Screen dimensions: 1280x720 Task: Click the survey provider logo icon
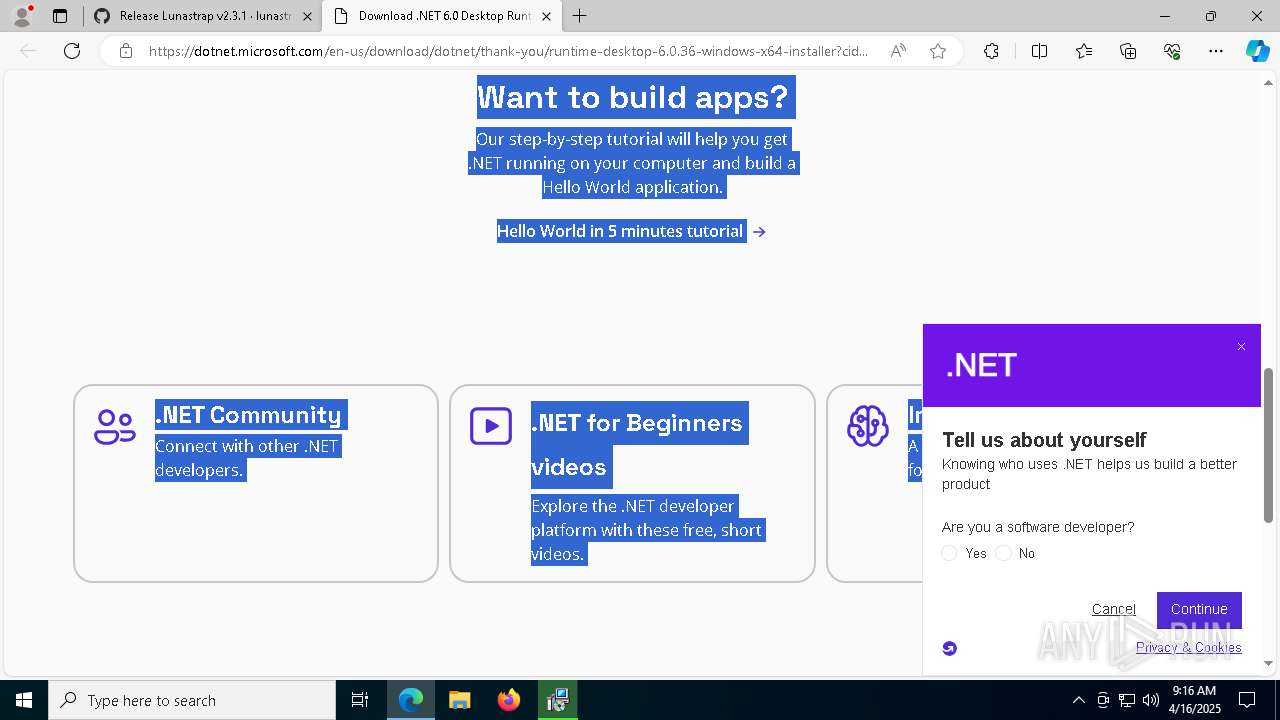click(950, 648)
